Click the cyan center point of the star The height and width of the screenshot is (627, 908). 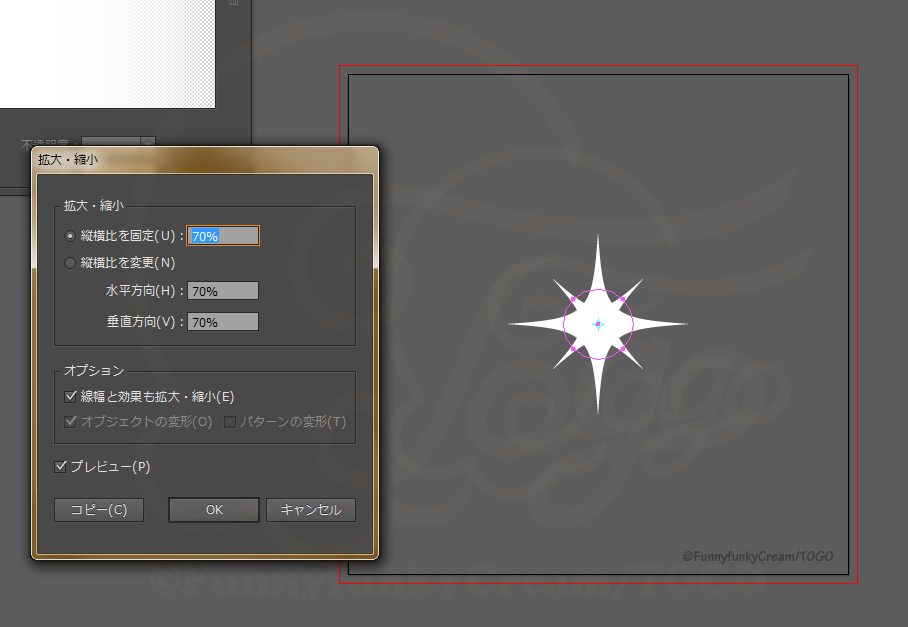[x=598, y=324]
